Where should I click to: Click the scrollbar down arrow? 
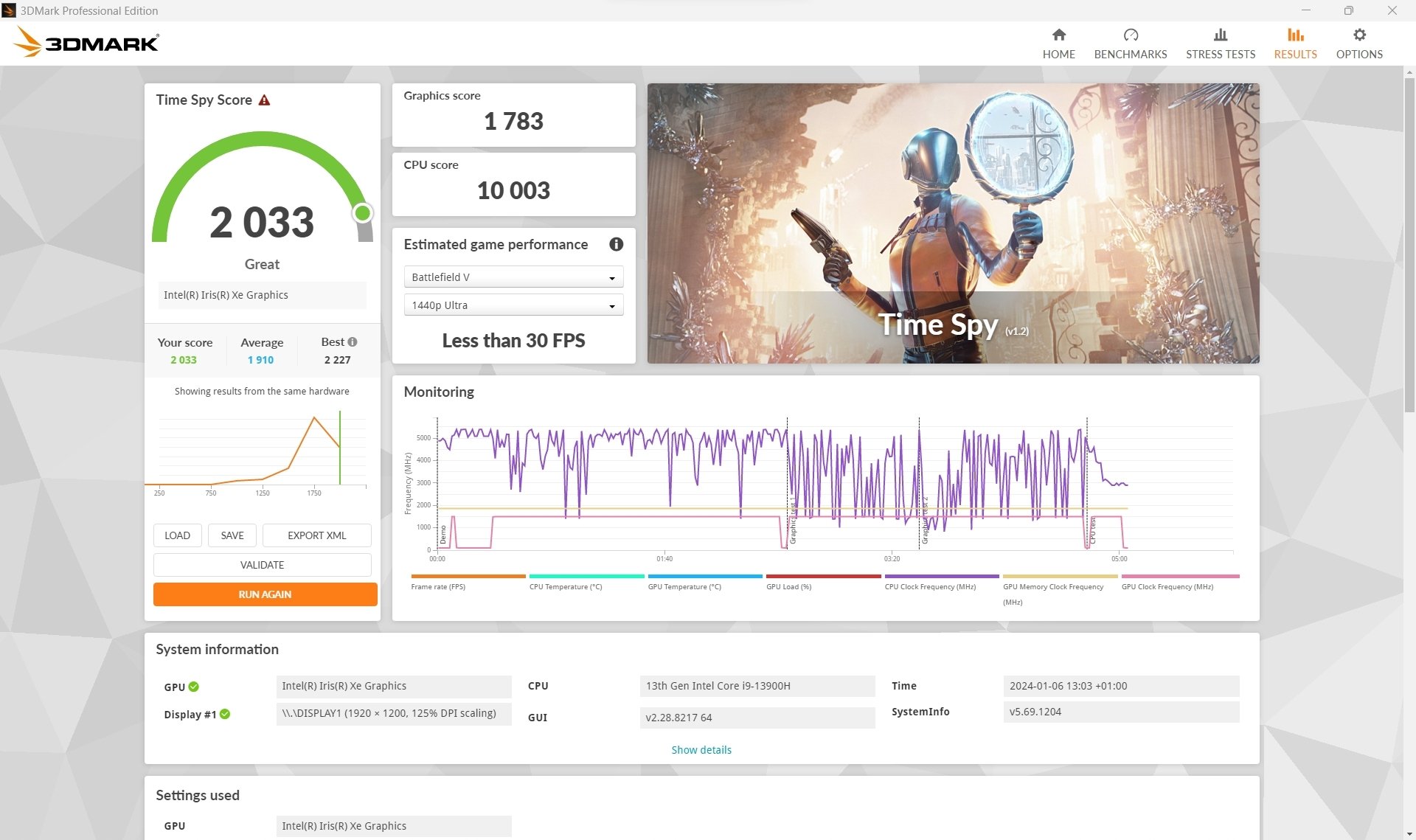(1409, 834)
